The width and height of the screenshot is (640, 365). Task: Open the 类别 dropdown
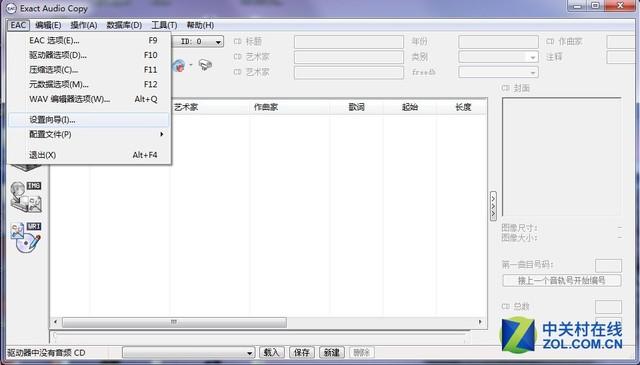click(x=498, y=57)
